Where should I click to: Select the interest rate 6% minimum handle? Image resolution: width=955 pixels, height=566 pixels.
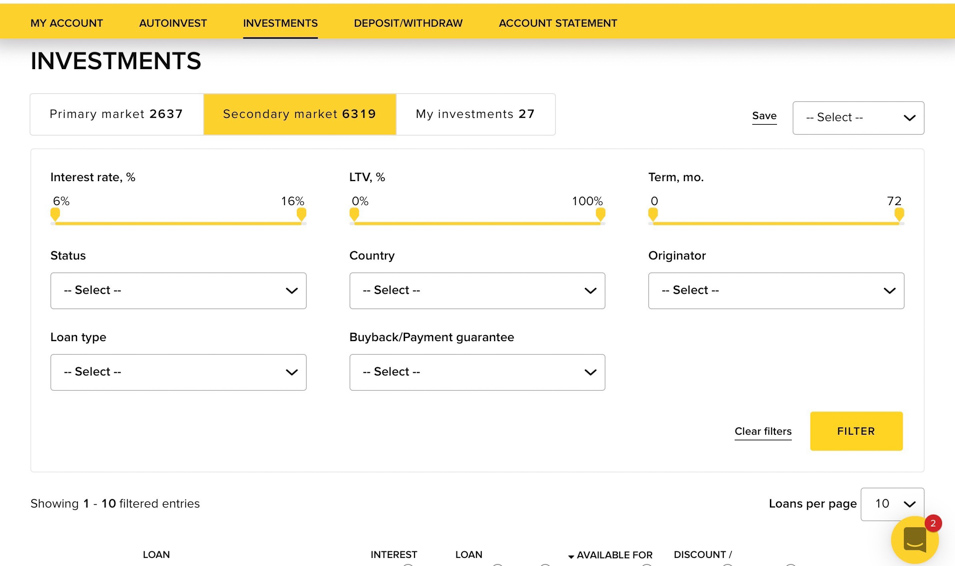(x=55, y=214)
